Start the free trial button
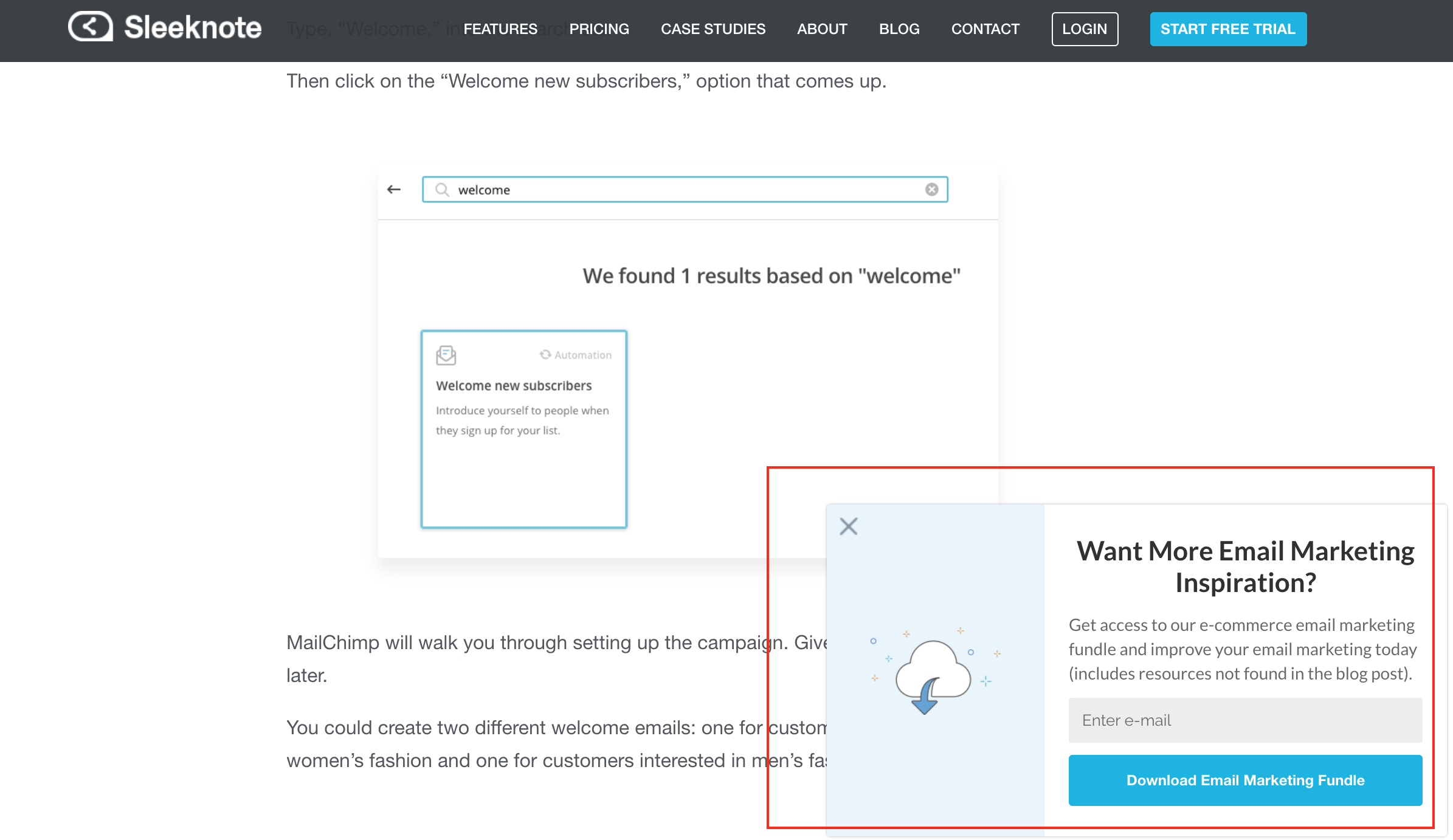1453x840 pixels. tap(1228, 29)
